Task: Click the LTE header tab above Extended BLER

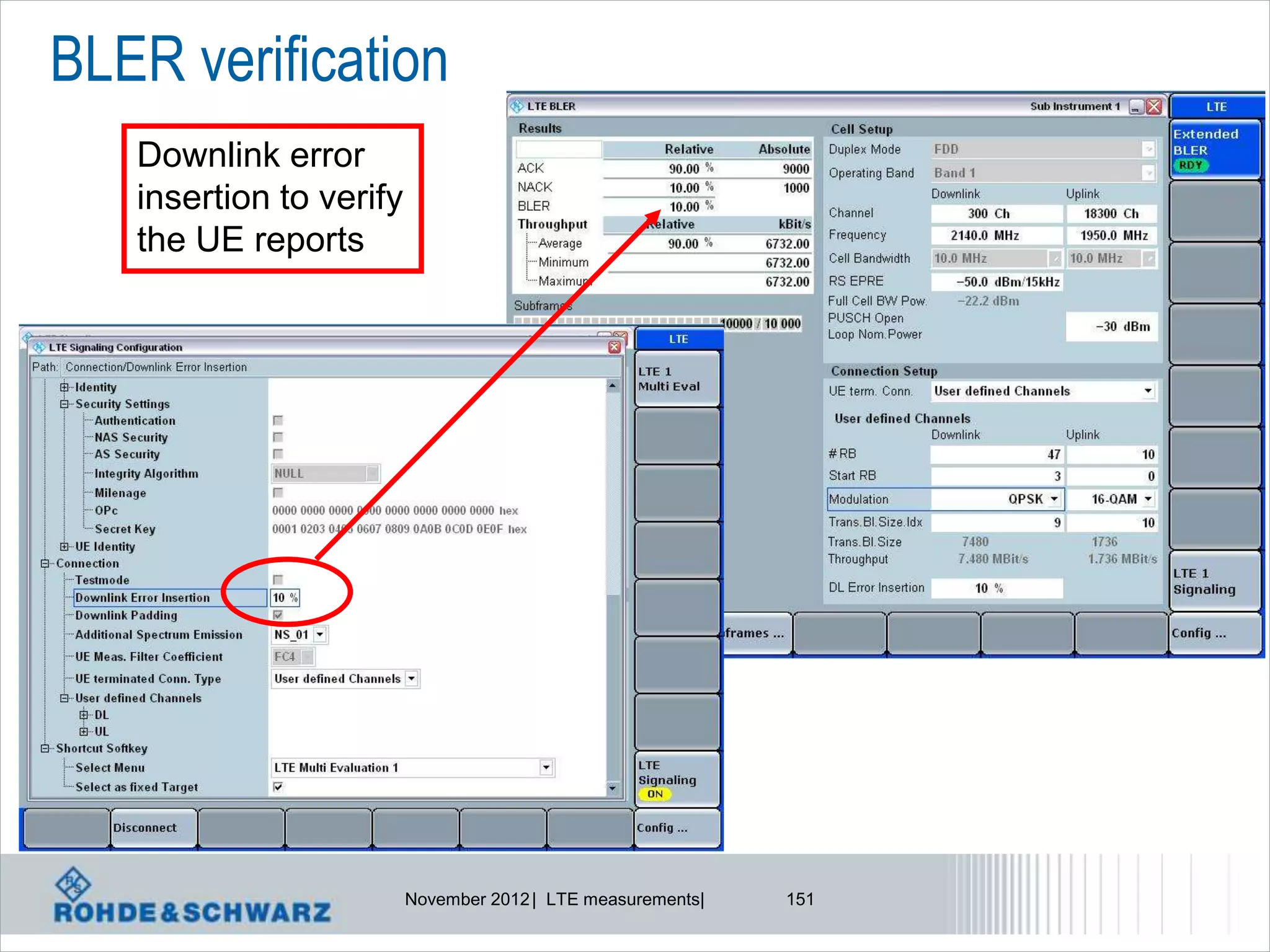Action: [x=1216, y=107]
